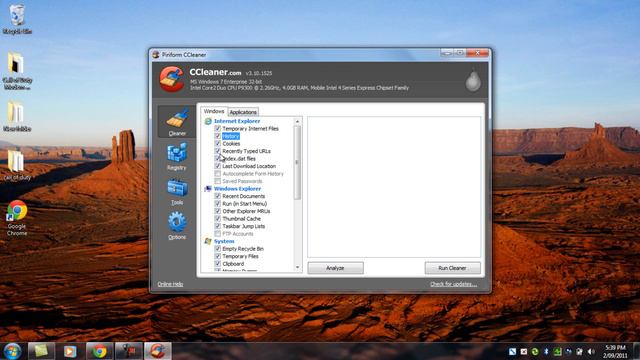Open the camera recorder taskbar icon
640x360 pixels.
coord(129,351)
